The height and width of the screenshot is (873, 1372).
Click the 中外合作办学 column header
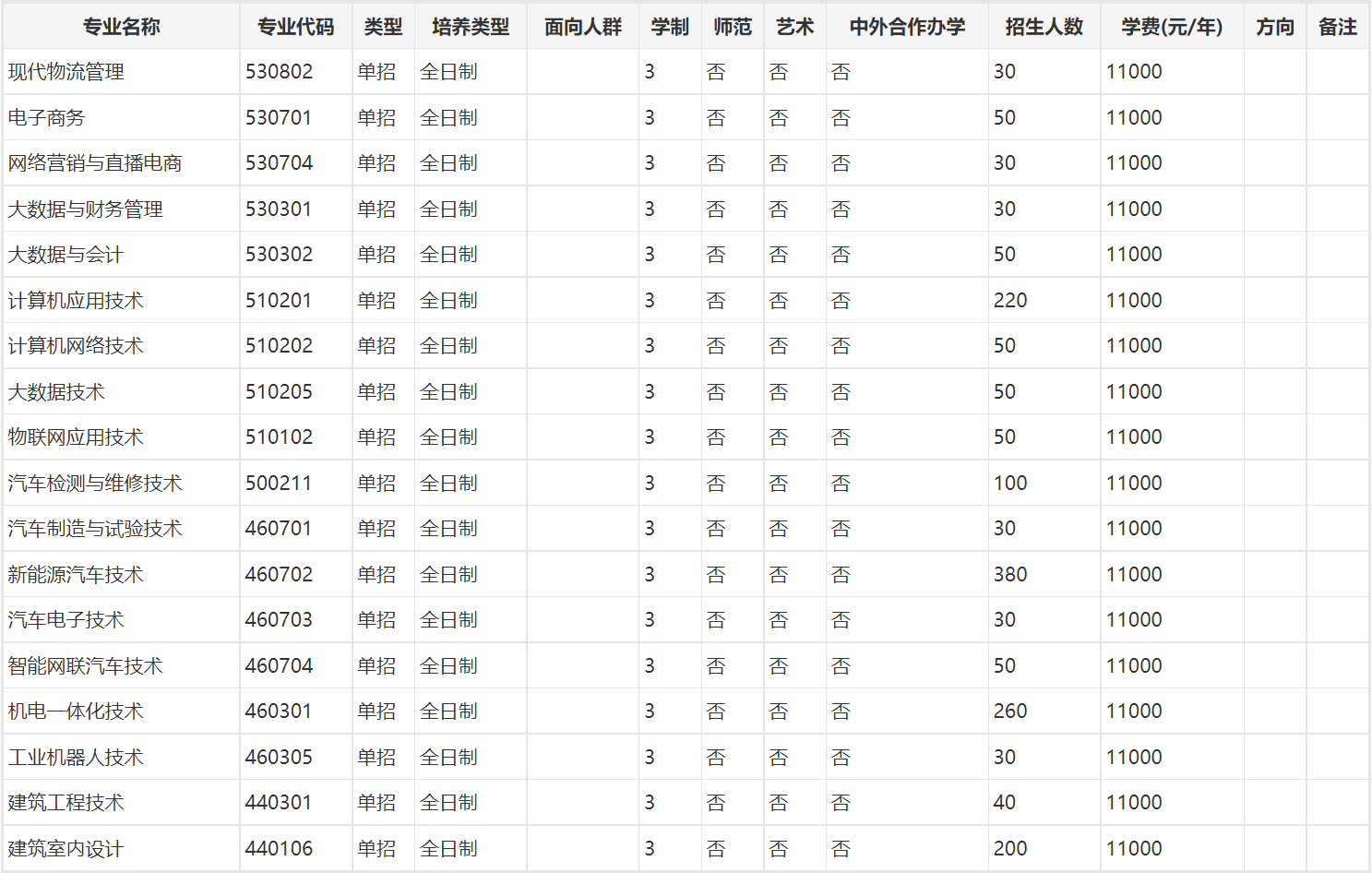click(x=907, y=27)
